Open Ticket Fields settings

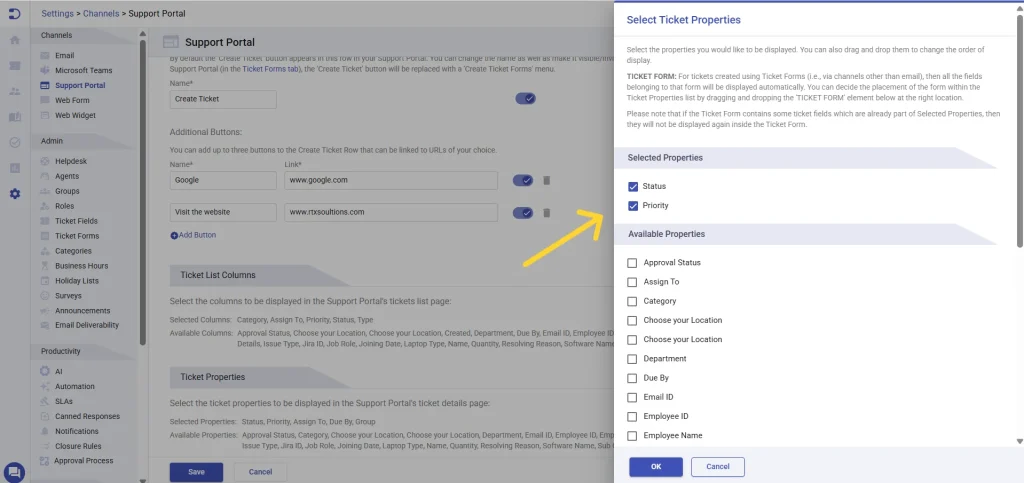click(x=76, y=221)
